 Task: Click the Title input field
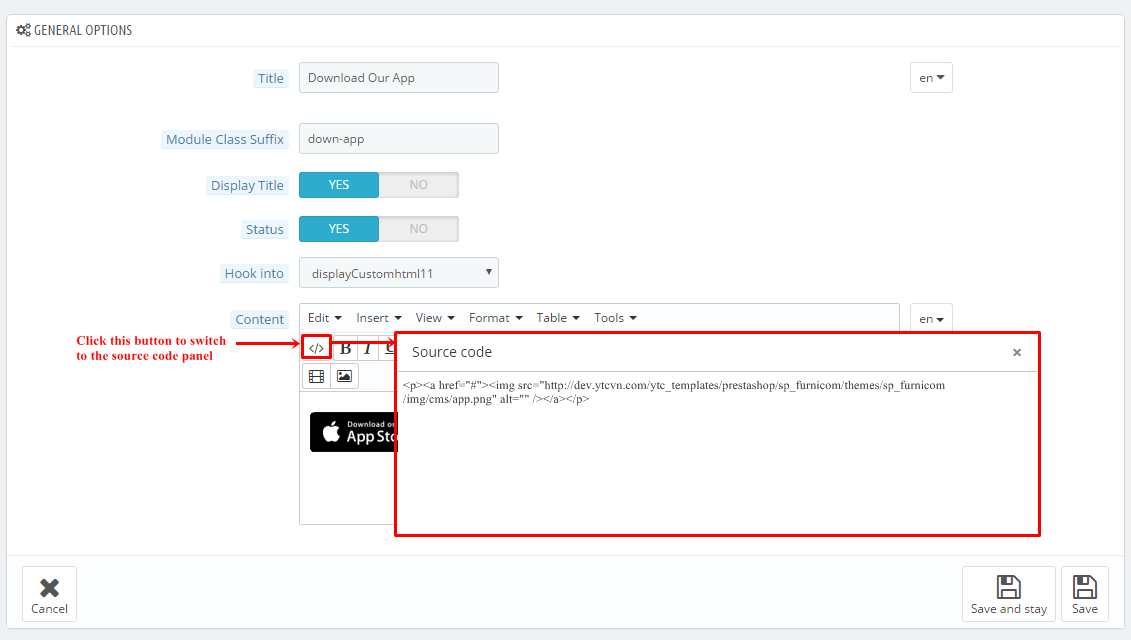pos(399,77)
